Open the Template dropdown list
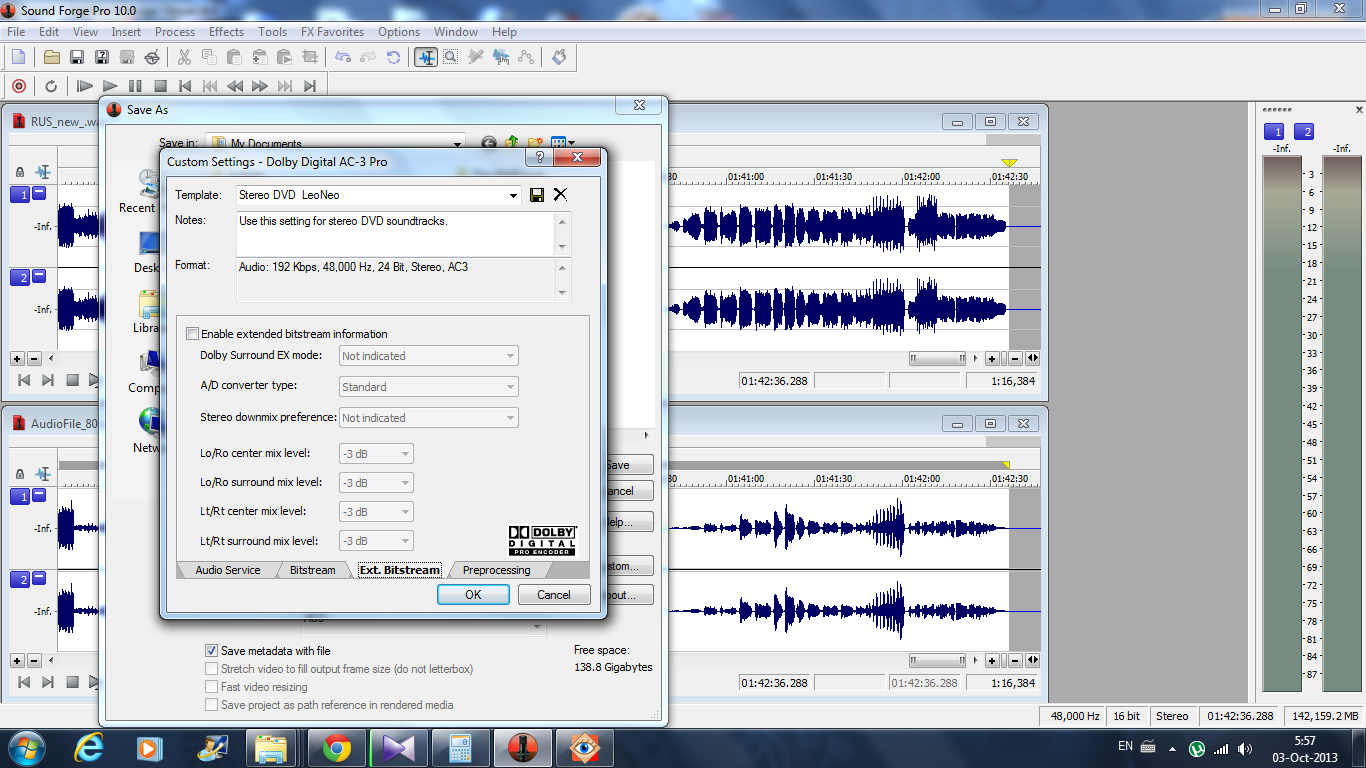 (x=514, y=195)
